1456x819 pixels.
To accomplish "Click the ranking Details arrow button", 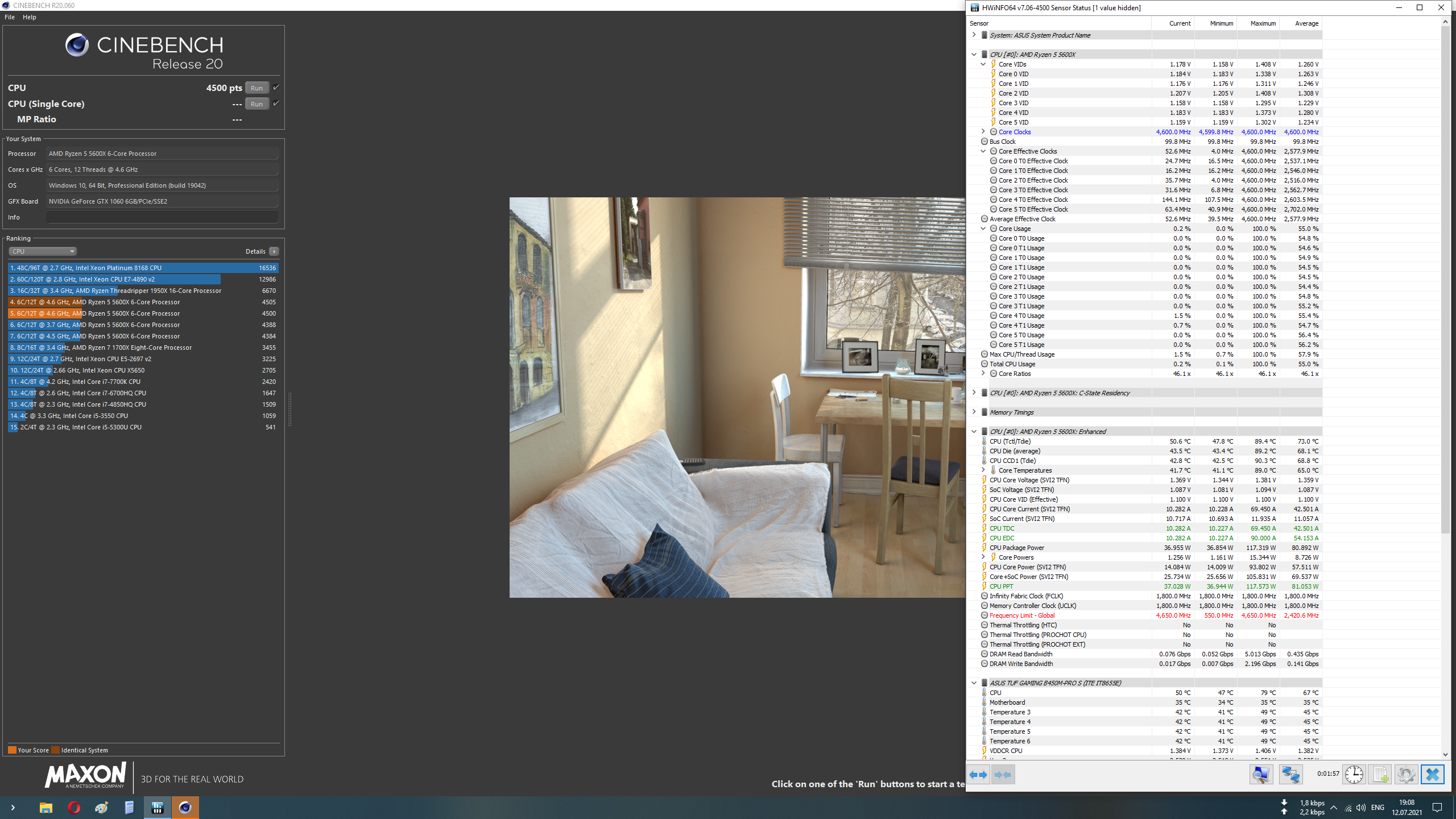I will click(274, 251).
